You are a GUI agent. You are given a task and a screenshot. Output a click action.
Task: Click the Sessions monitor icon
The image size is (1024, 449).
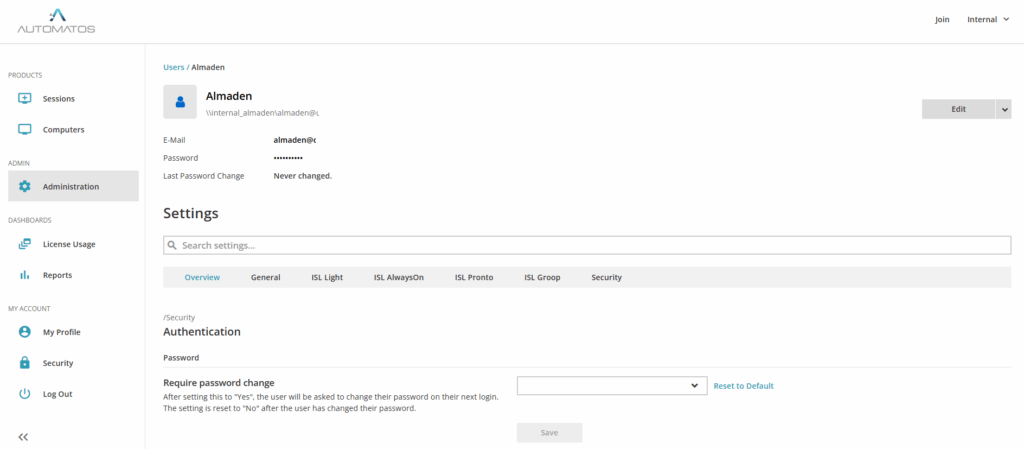pos(24,99)
